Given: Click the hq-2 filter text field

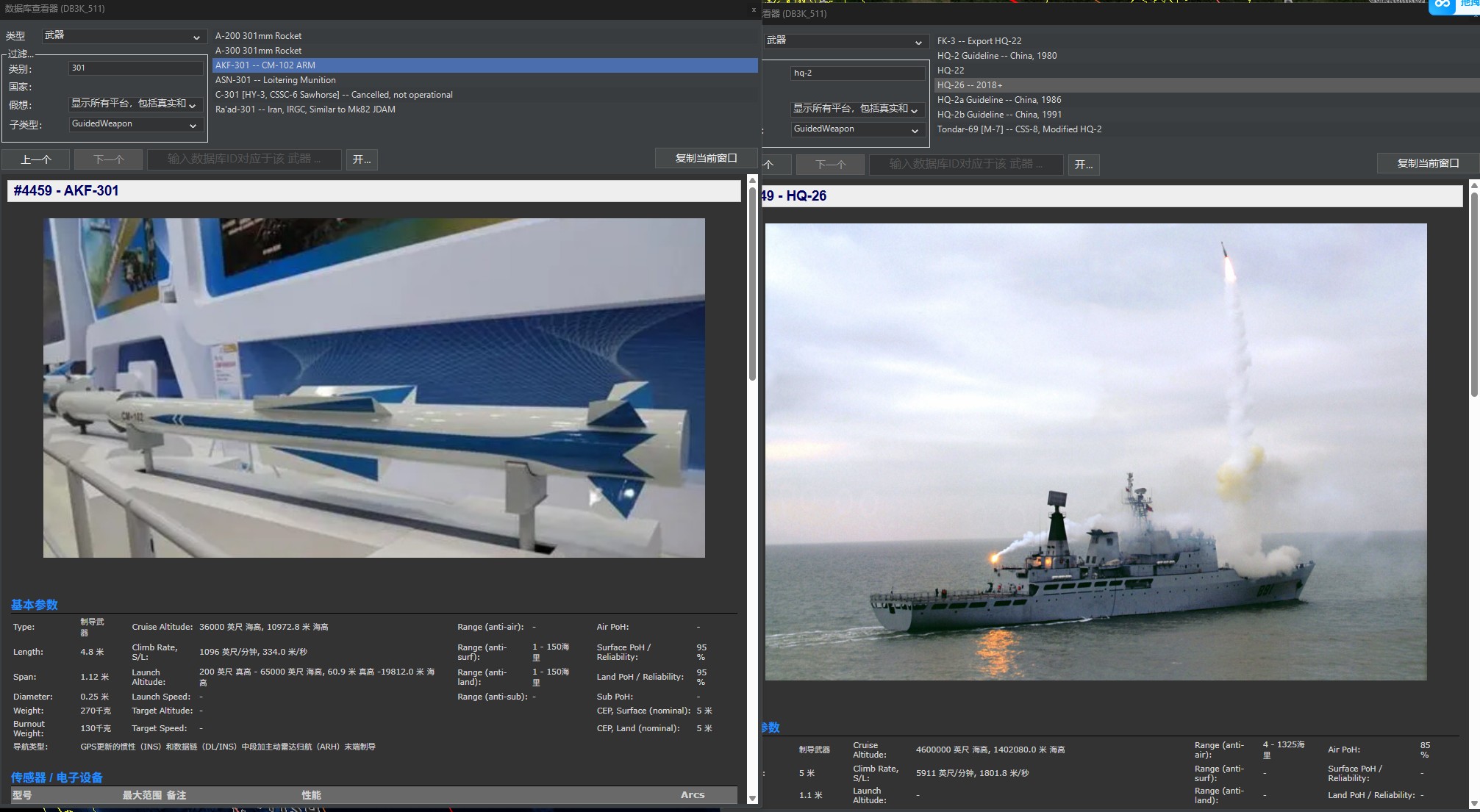Looking at the screenshot, I should (x=857, y=73).
